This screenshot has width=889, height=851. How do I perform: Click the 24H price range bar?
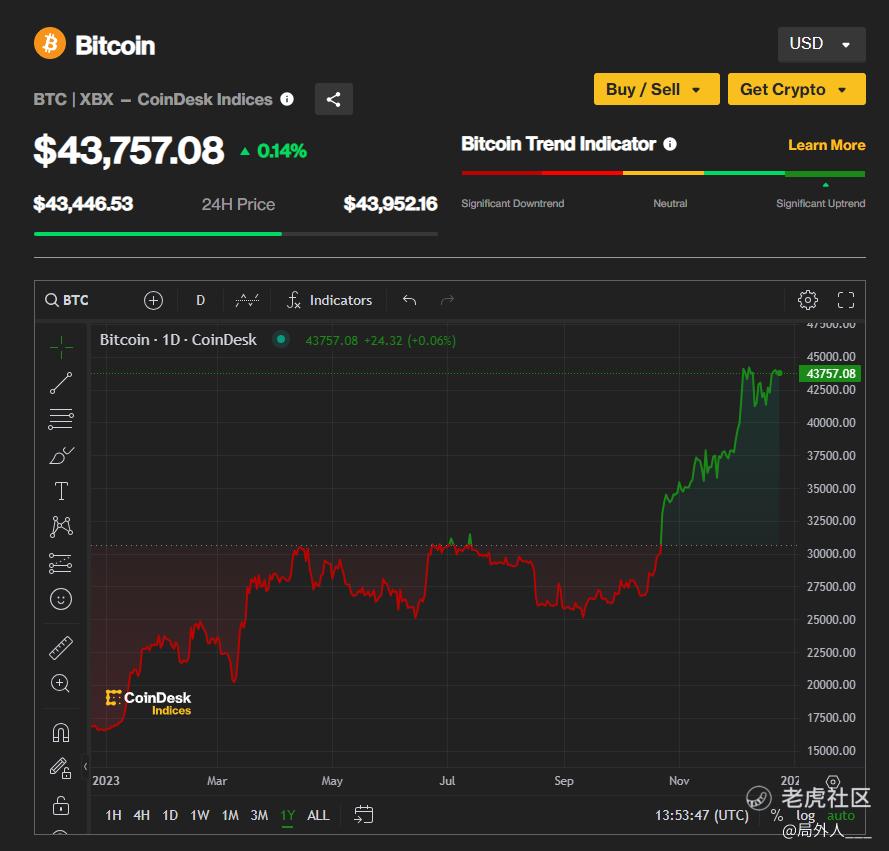pos(235,234)
